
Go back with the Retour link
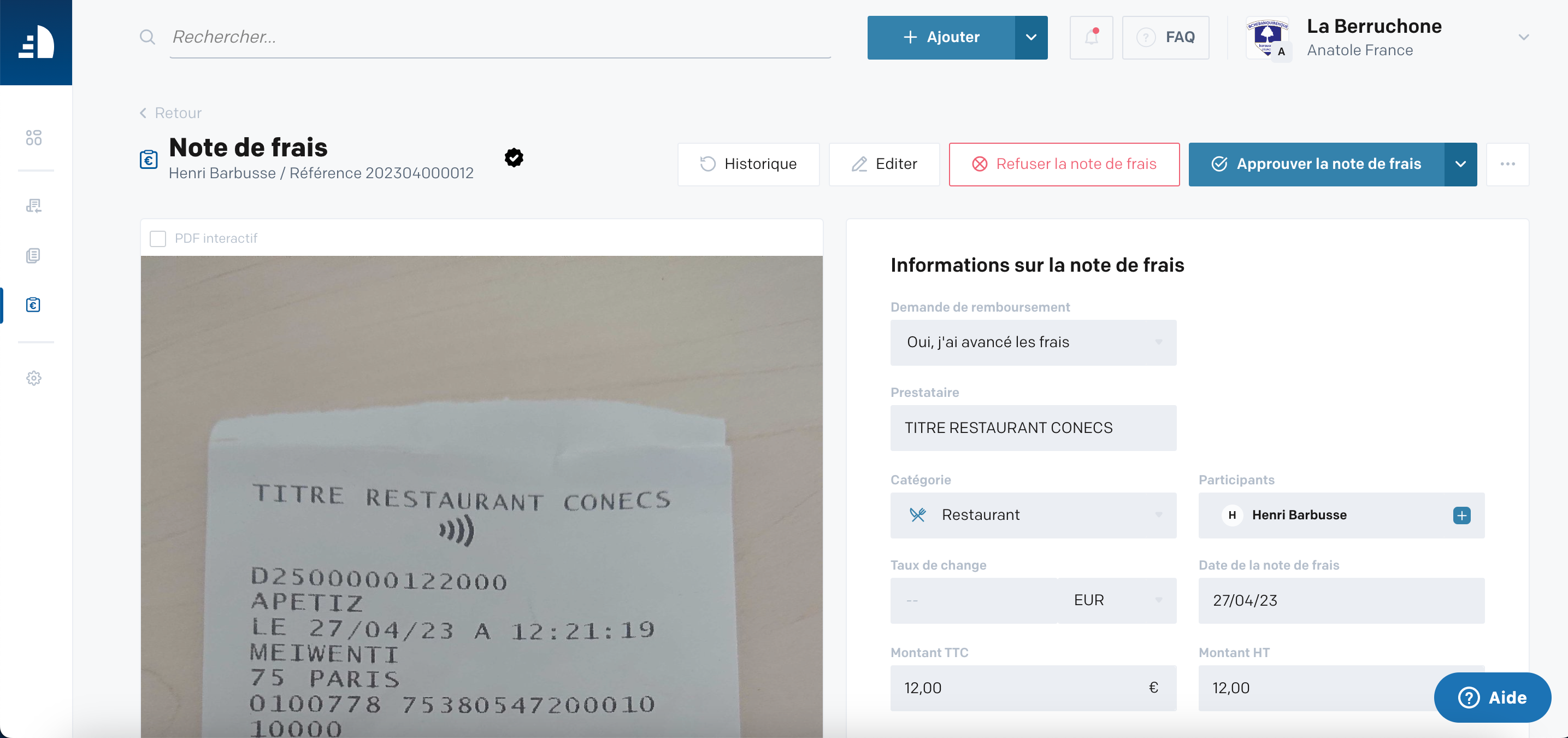(170, 113)
